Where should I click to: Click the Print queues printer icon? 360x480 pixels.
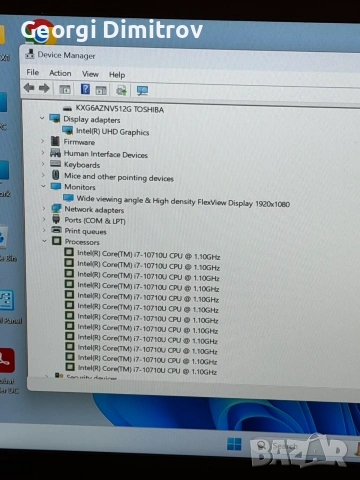coord(56,230)
